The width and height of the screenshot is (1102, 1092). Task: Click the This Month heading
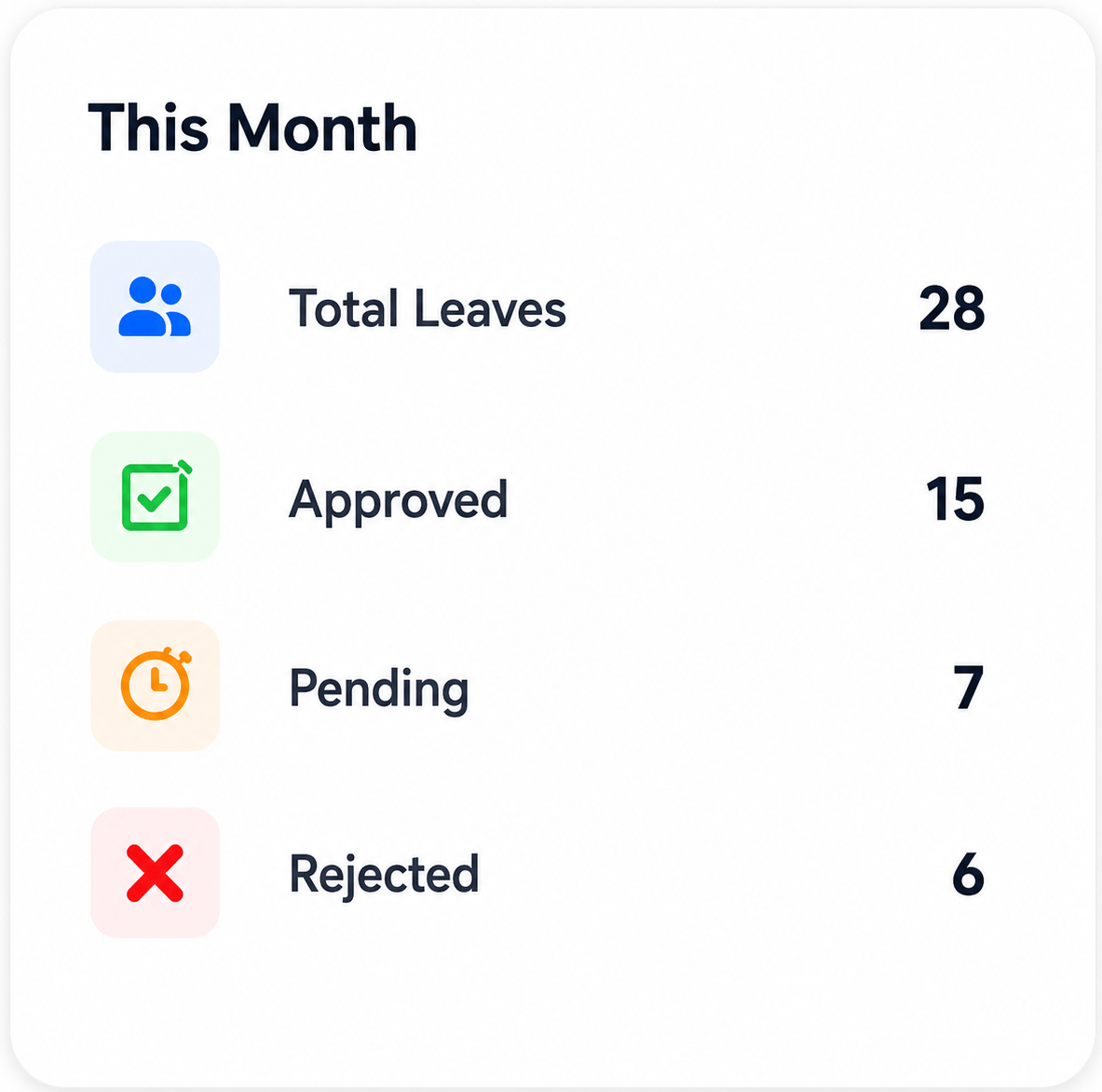click(252, 128)
